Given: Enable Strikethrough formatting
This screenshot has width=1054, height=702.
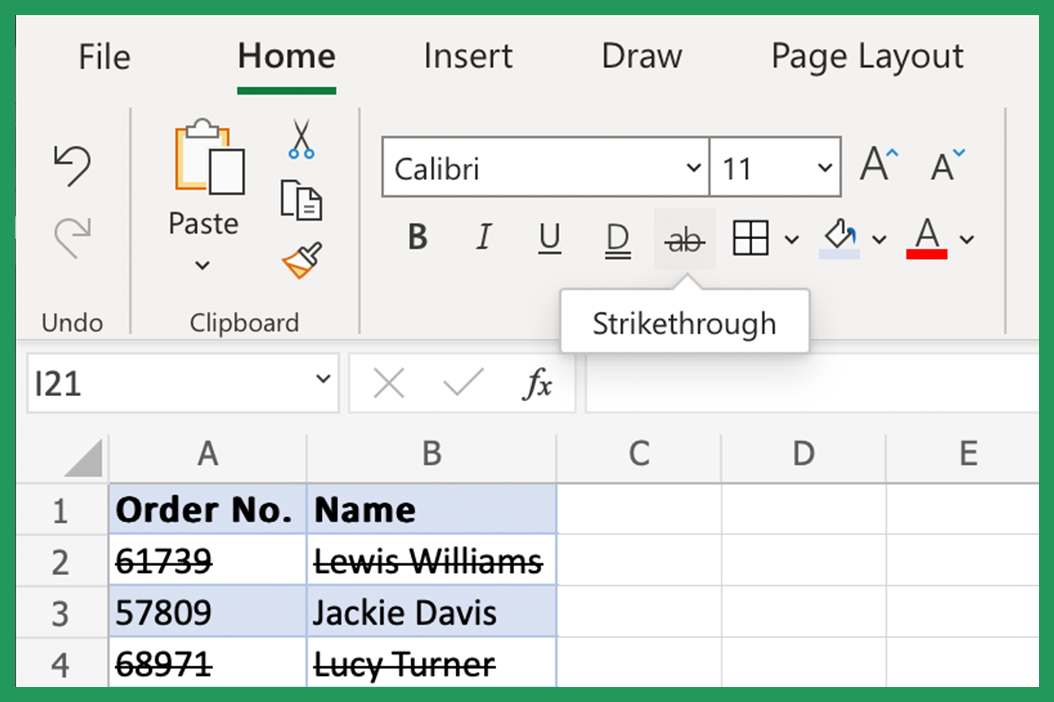Looking at the screenshot, I should click(684, 238).
